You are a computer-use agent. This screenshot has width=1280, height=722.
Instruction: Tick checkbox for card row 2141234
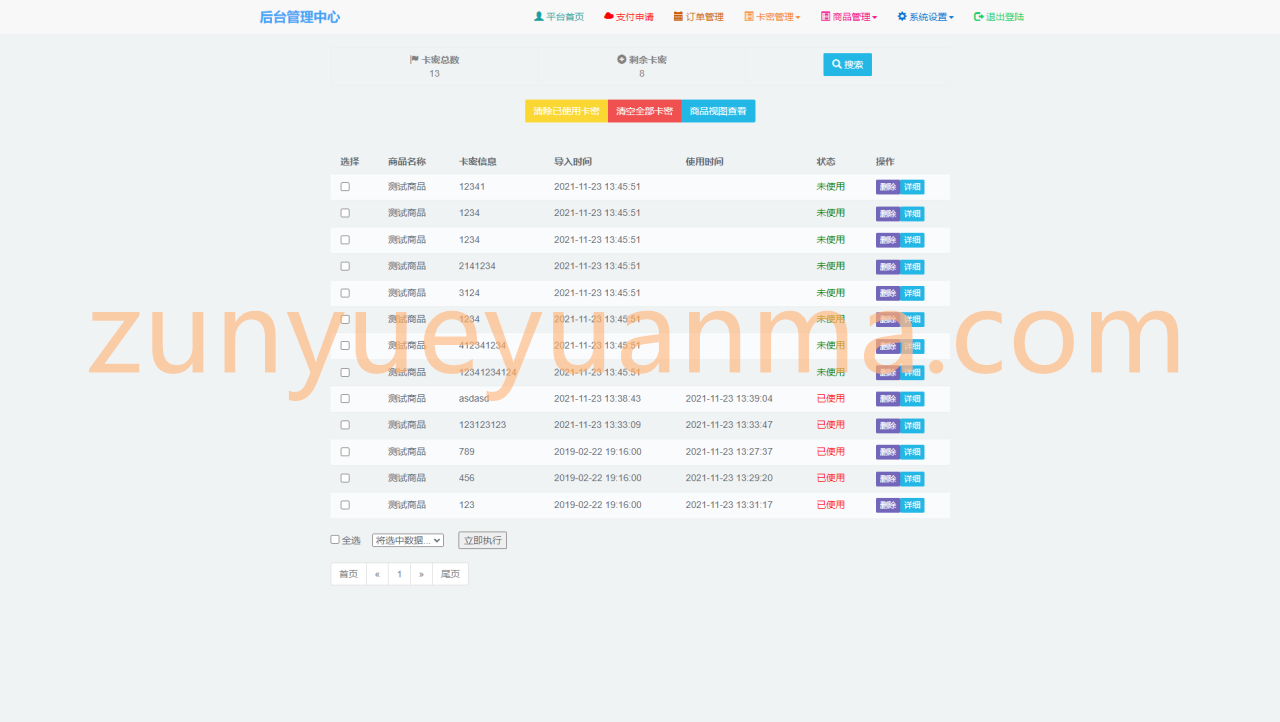click(345, 266)
